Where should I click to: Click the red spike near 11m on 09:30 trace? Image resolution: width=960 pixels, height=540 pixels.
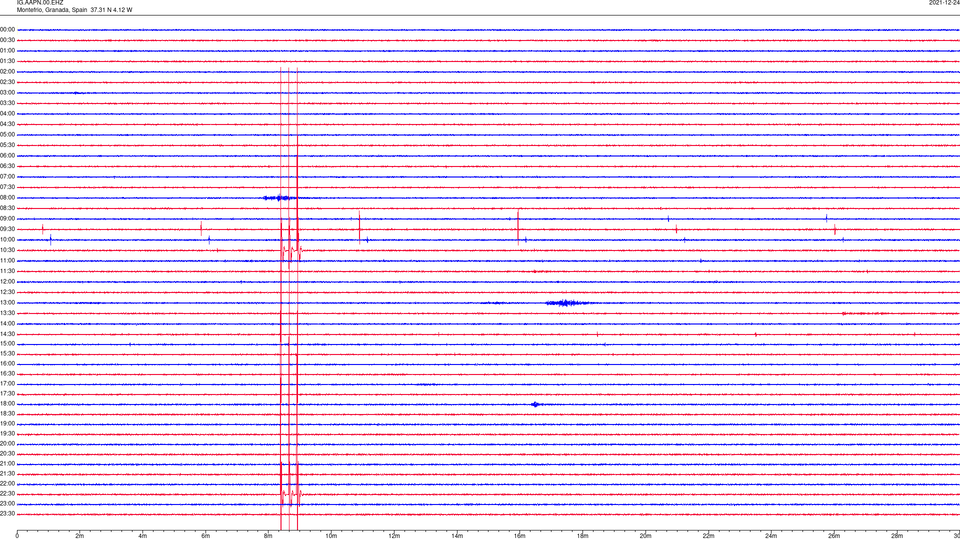(x=359, y=228)
